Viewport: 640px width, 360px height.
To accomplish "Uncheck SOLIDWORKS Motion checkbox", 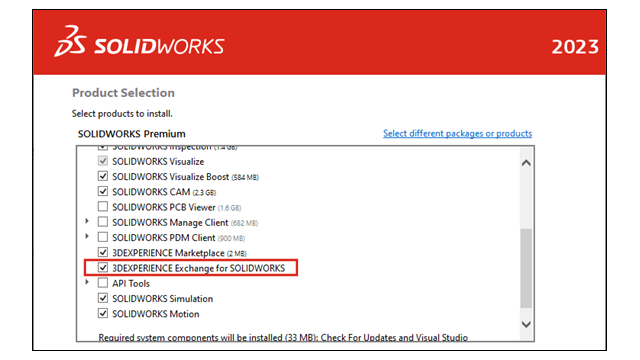I will 103,313.
